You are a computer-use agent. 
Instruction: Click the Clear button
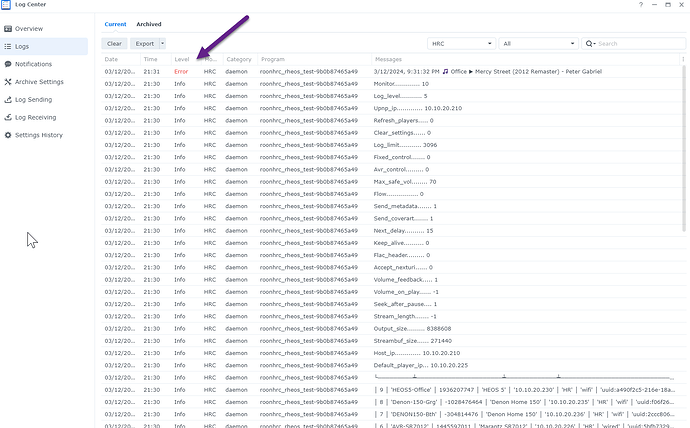pyautogui.click(x=114, y=44)
